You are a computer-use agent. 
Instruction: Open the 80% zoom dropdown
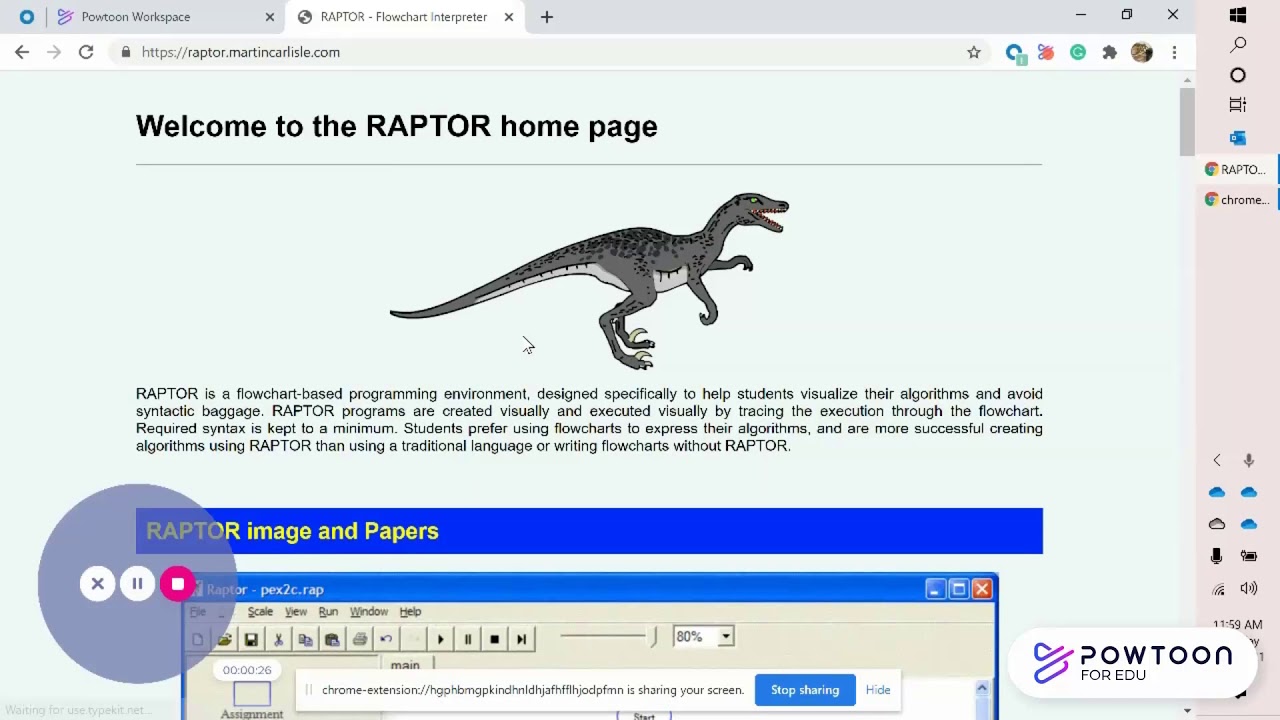pos(726,637)
